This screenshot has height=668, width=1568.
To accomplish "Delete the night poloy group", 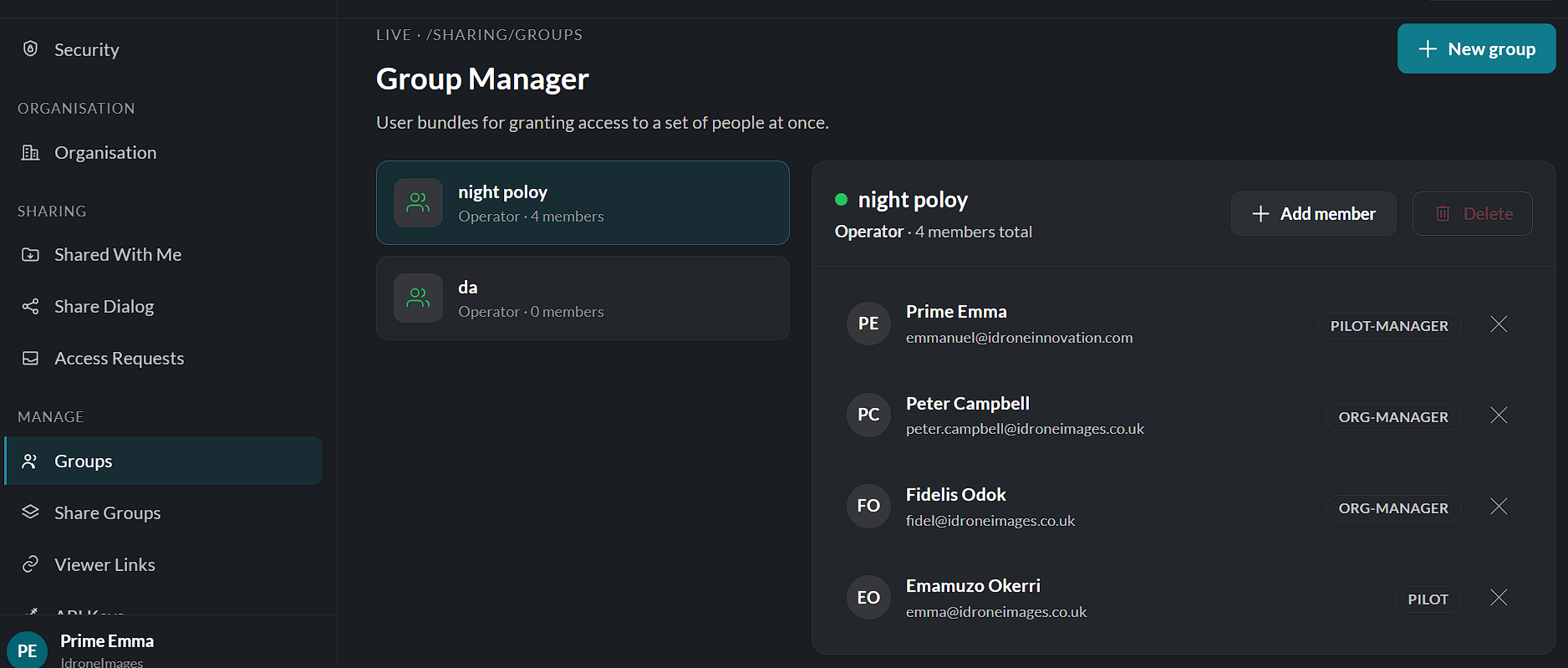I will (1472, 213).
